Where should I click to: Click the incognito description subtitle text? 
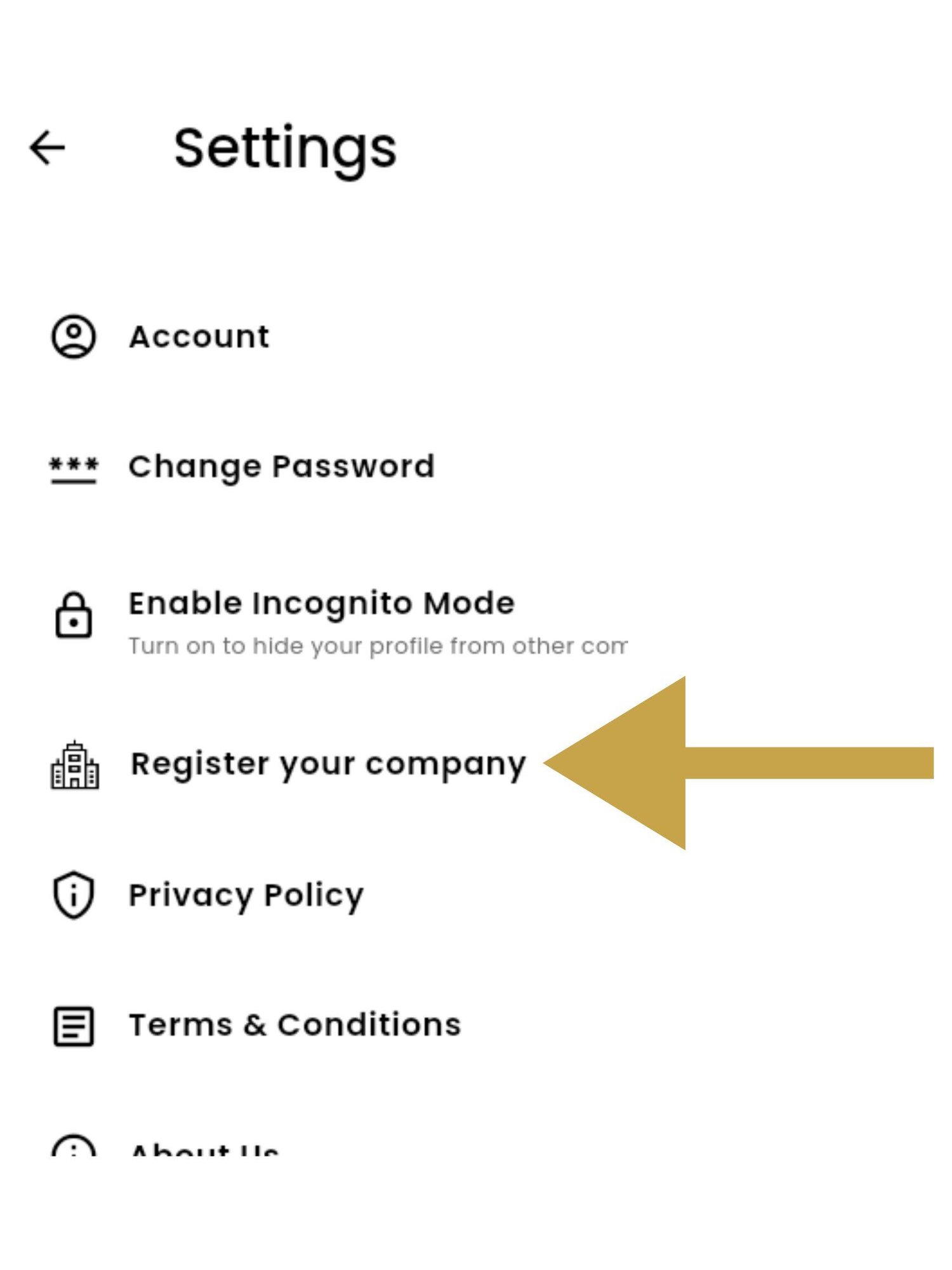point(378,646)
